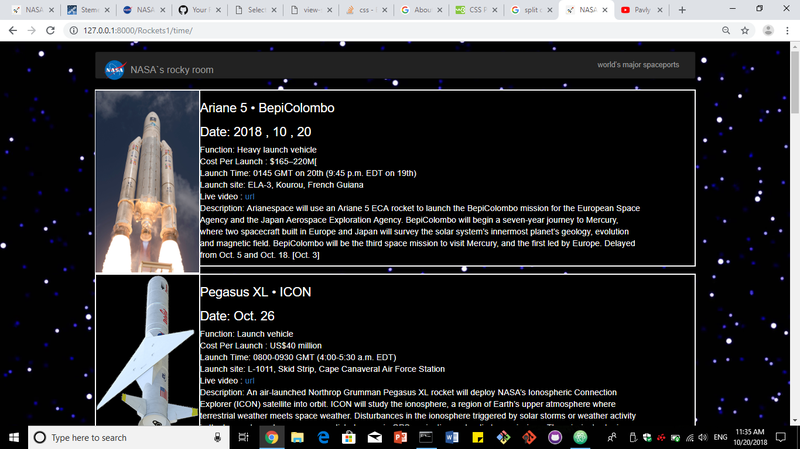Click NASA's rocky room title
The image size is (800, 449).
click(x=171, y=70)
